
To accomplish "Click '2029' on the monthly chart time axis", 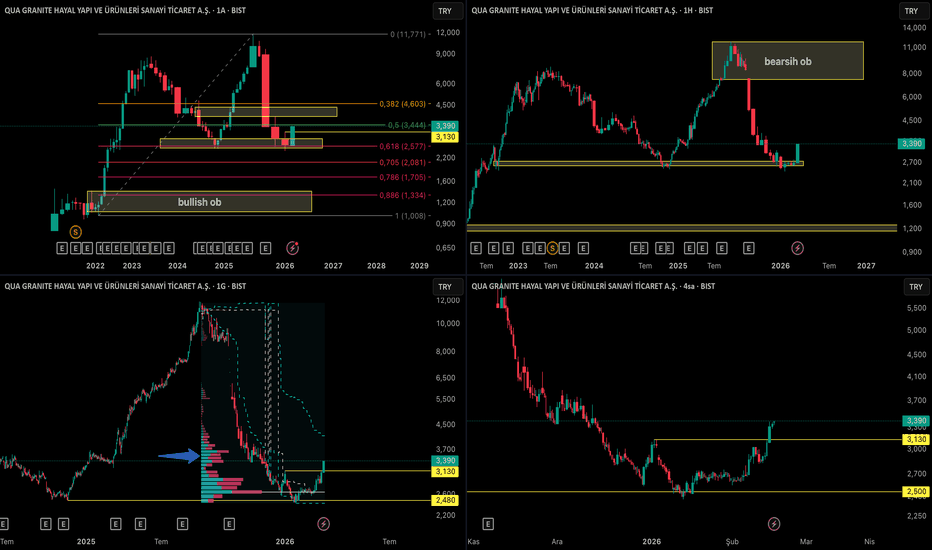I will (419, 266).
